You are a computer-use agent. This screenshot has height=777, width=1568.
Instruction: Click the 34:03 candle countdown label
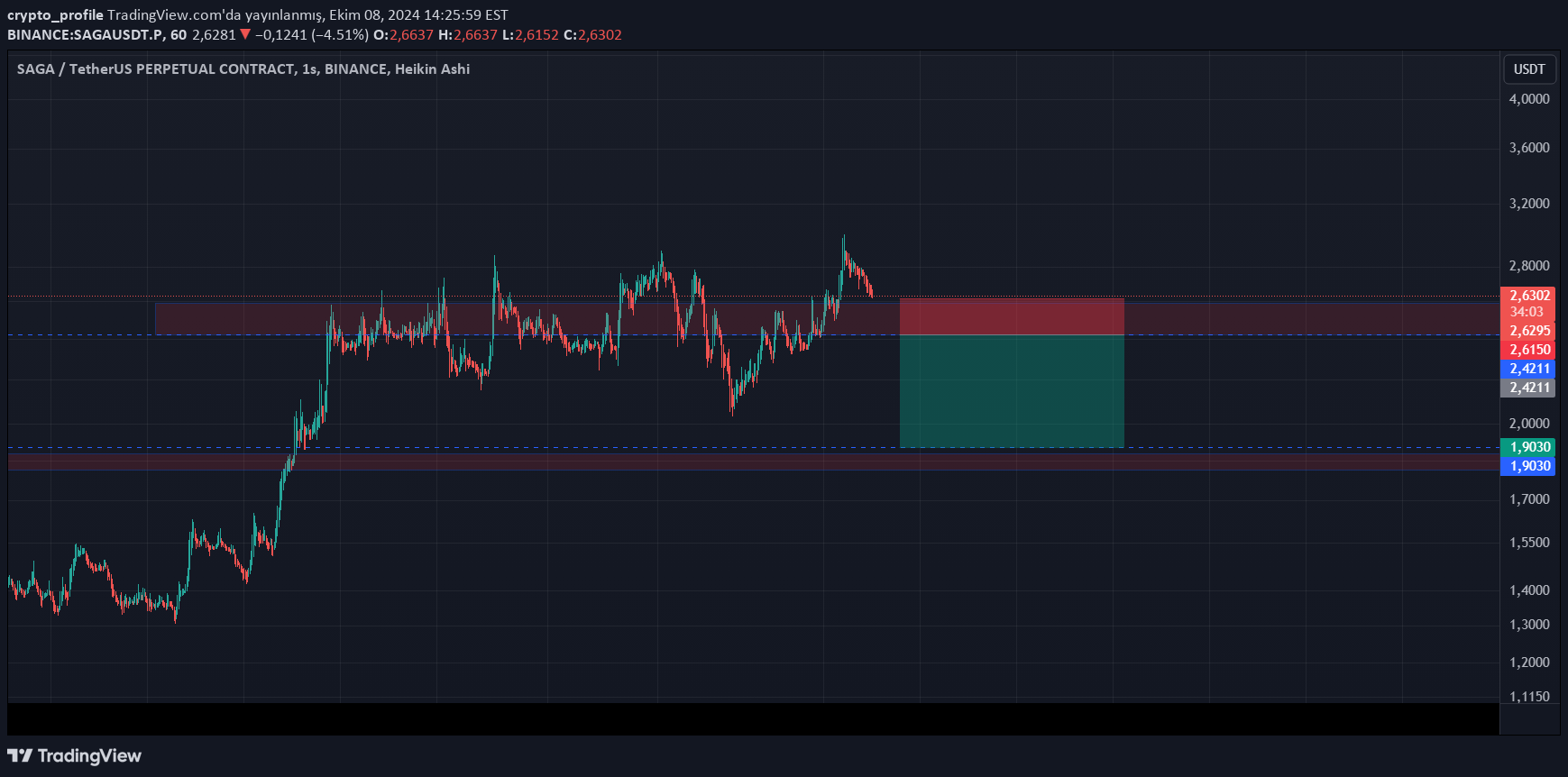(1527, 312)
